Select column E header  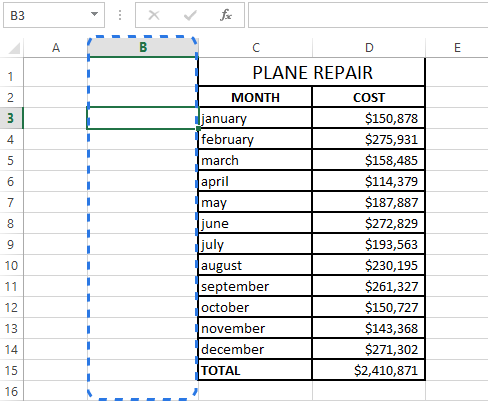point(457,48)
